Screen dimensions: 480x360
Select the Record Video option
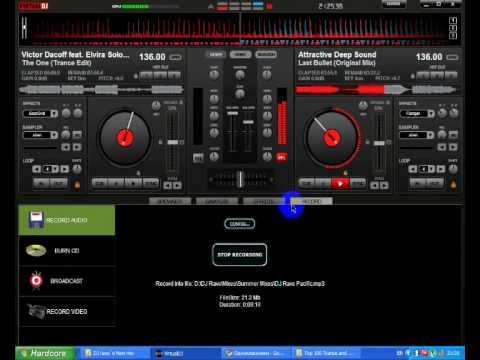tap(67, 311)
